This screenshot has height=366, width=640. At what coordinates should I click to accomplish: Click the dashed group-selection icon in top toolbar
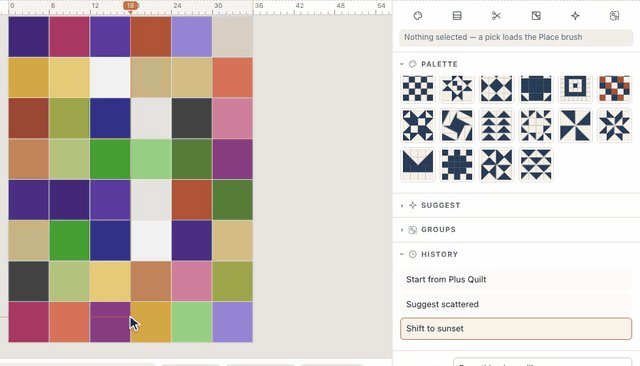coord(614,16)
